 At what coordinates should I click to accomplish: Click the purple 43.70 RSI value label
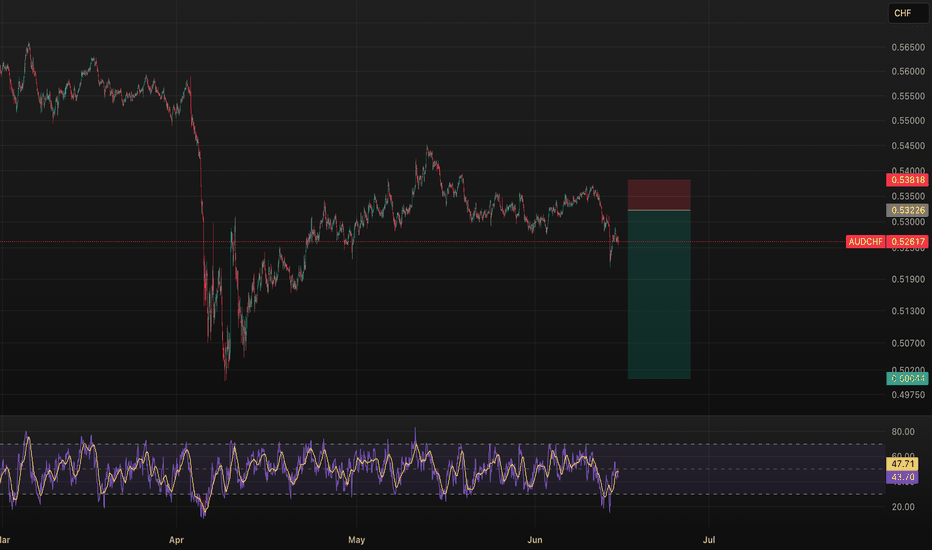click(902, 477)
